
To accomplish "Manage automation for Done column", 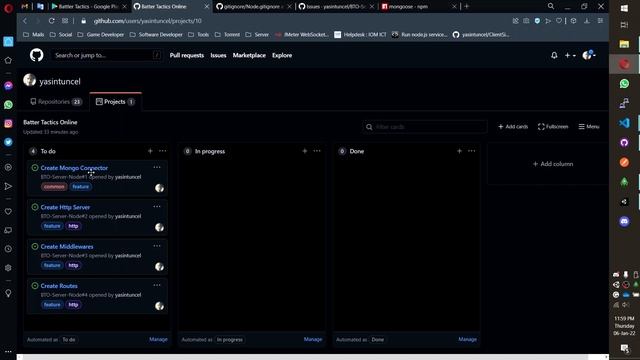I will pos(467,339).
